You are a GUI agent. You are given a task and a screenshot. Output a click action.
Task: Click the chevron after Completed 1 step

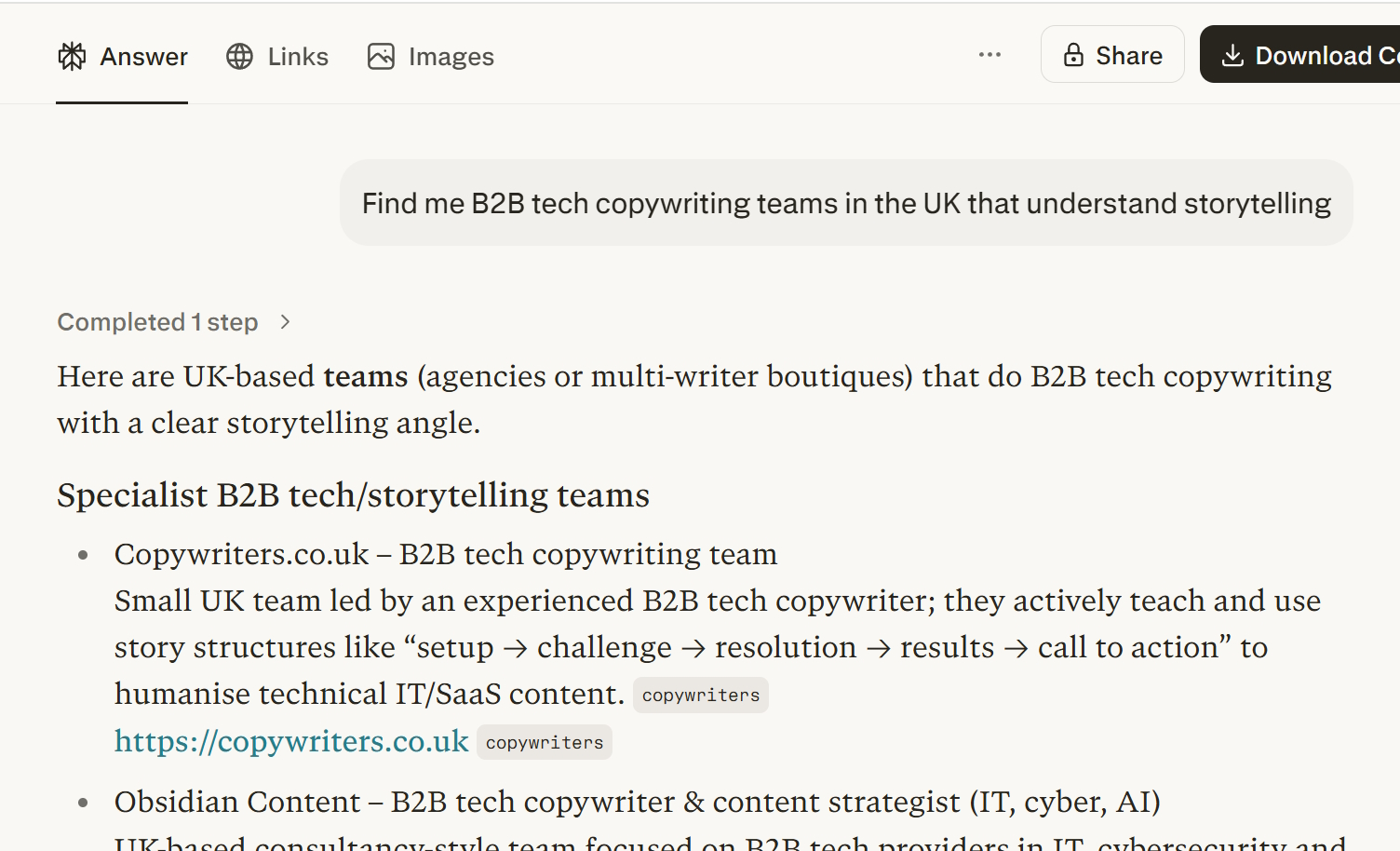(285, 321)
